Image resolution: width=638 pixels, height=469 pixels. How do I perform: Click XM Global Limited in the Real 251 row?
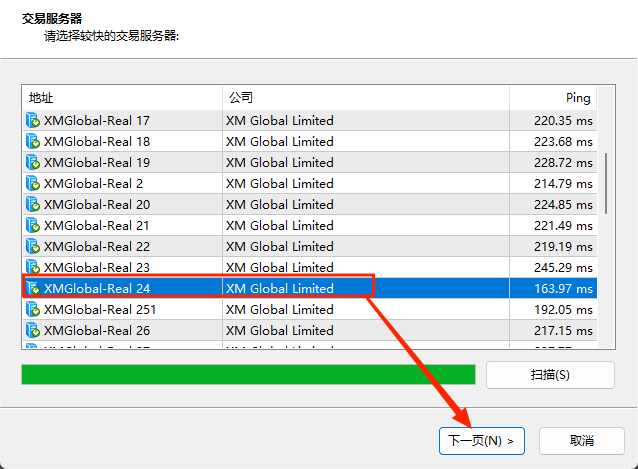280,310
